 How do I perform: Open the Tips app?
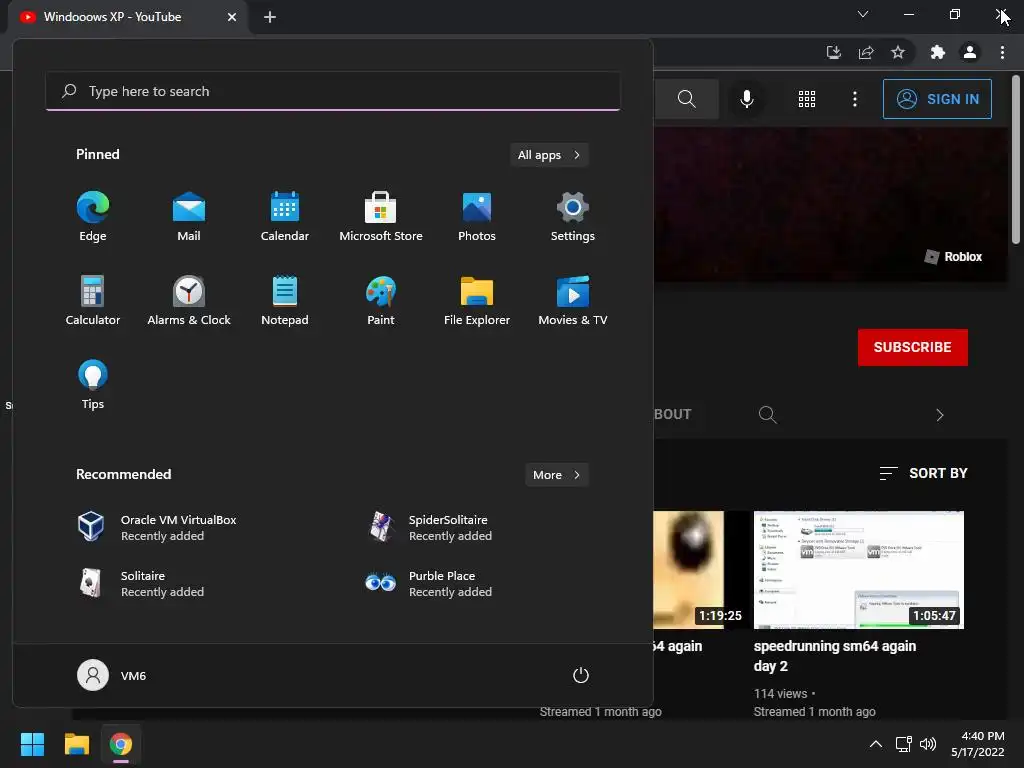pos(93,385)
